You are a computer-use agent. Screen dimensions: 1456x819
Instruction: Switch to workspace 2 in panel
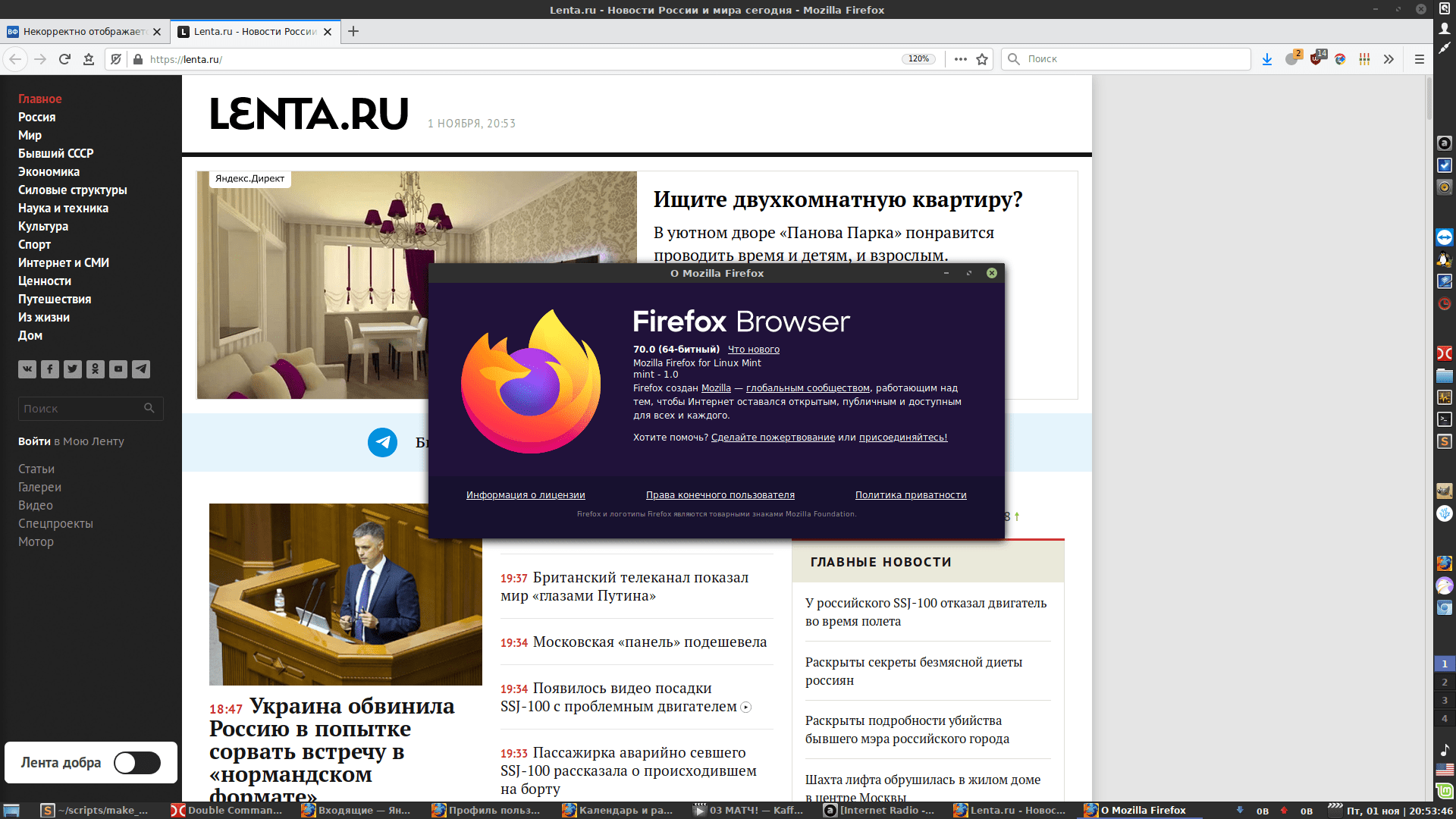point(1444,682)
